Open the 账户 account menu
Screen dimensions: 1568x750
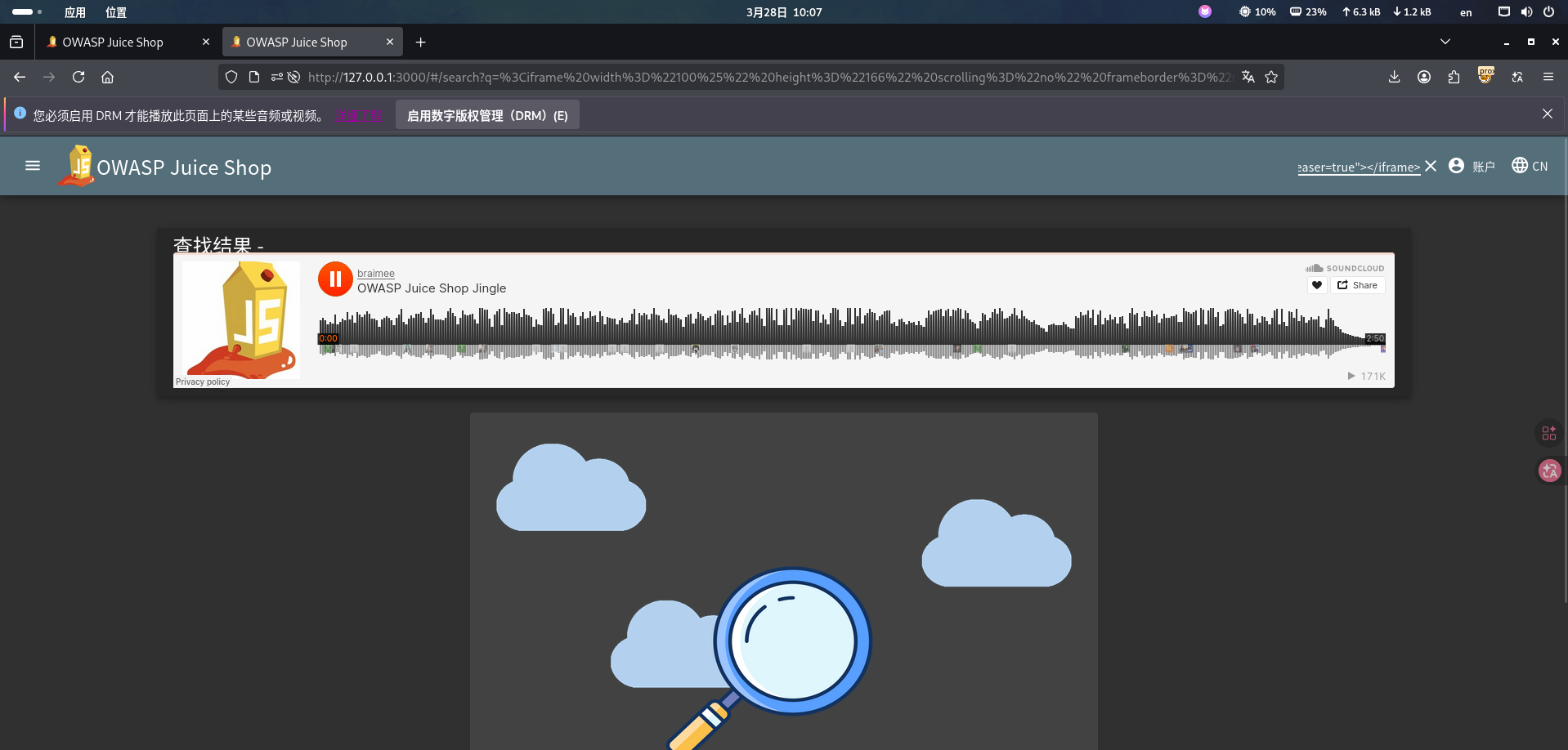click(1472, 166)
